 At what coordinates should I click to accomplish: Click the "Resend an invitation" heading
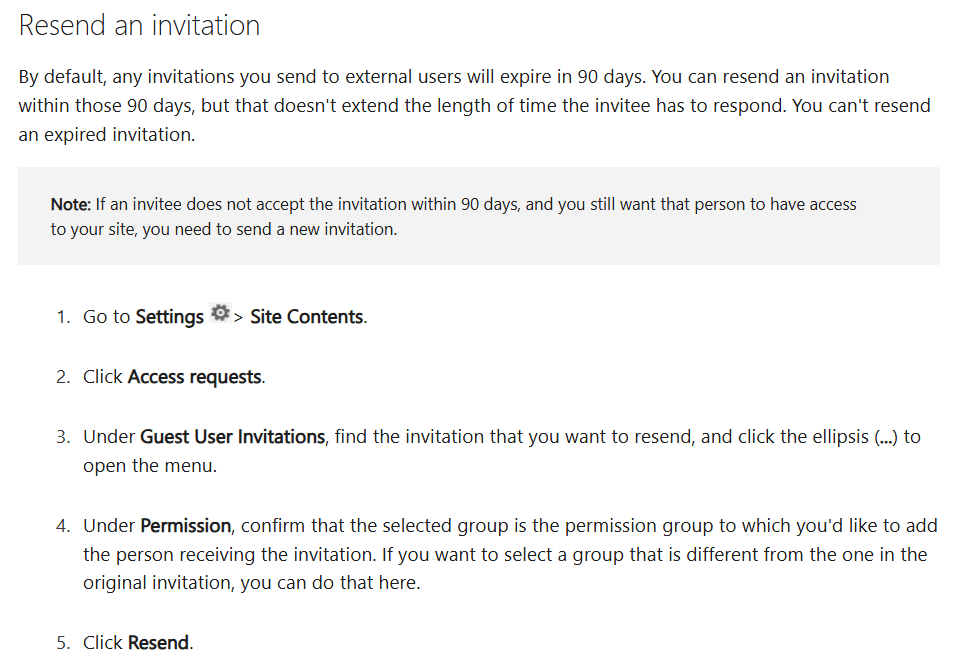click(x=139, y=26)
